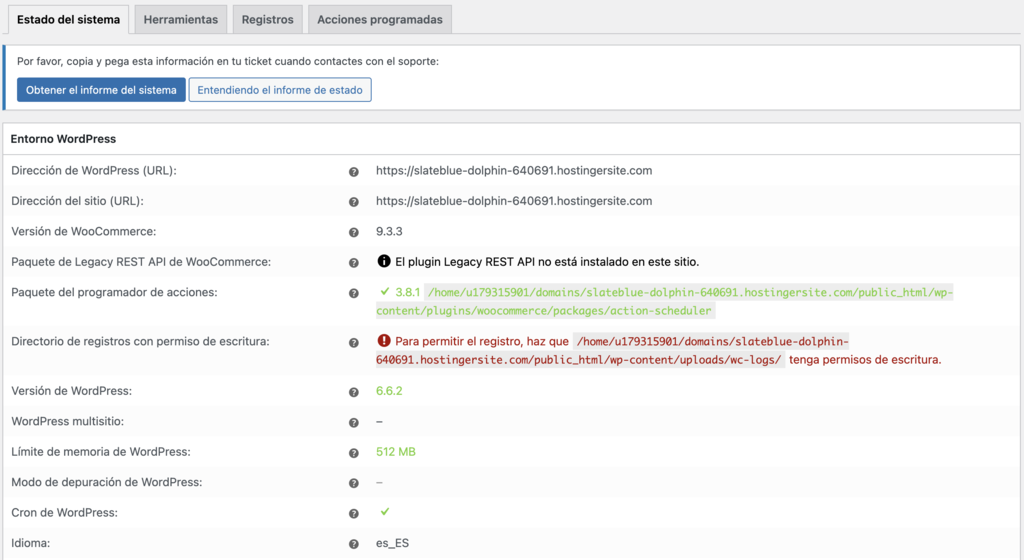Image resolution: width=1024 pixels, height=560 pixels.
Task: Click help icon next to Dirección del sitio (URL)
Action: tap(353, 202)
